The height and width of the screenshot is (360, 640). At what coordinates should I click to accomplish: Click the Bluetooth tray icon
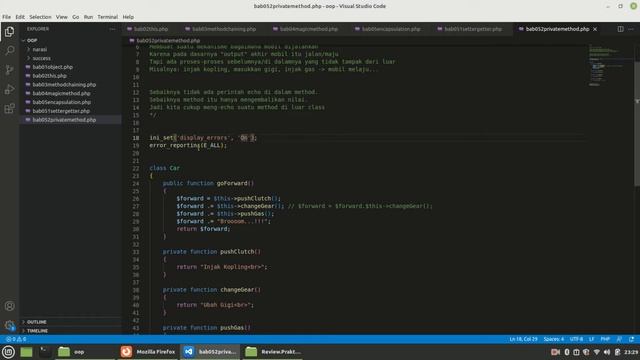(567, 352)
